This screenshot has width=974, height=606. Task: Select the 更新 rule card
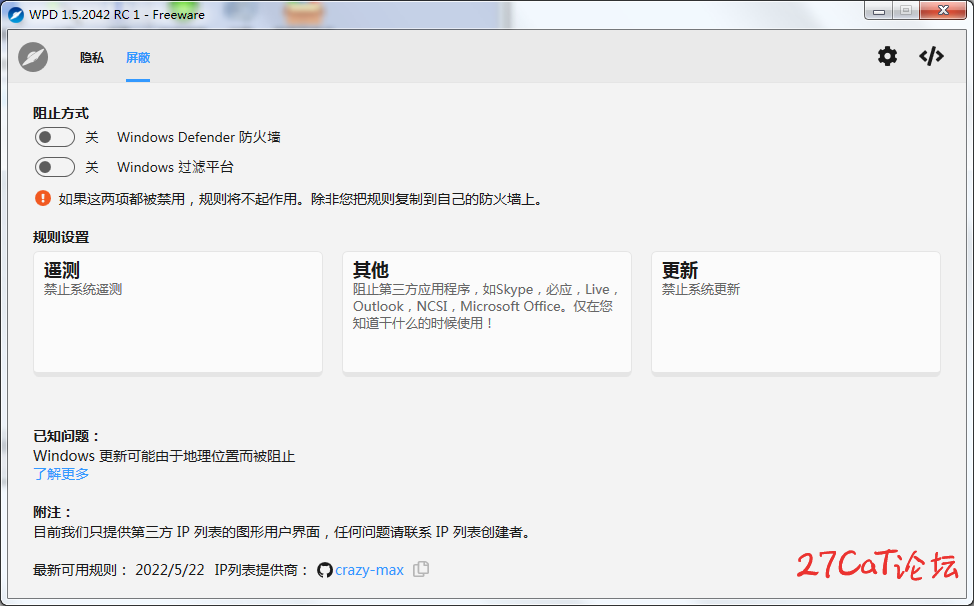[x=796, y=312]
